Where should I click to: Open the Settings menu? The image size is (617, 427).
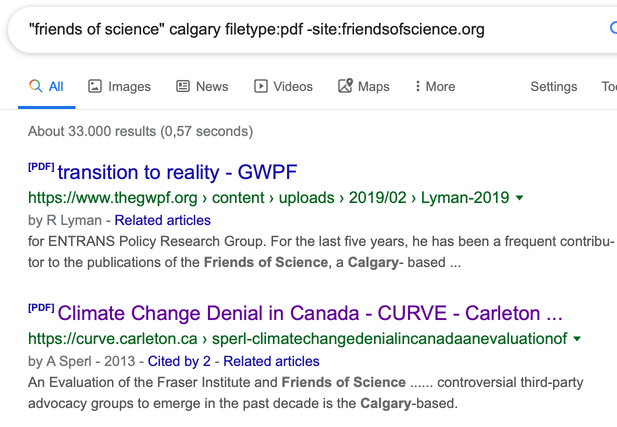click(x=554, y=86)
